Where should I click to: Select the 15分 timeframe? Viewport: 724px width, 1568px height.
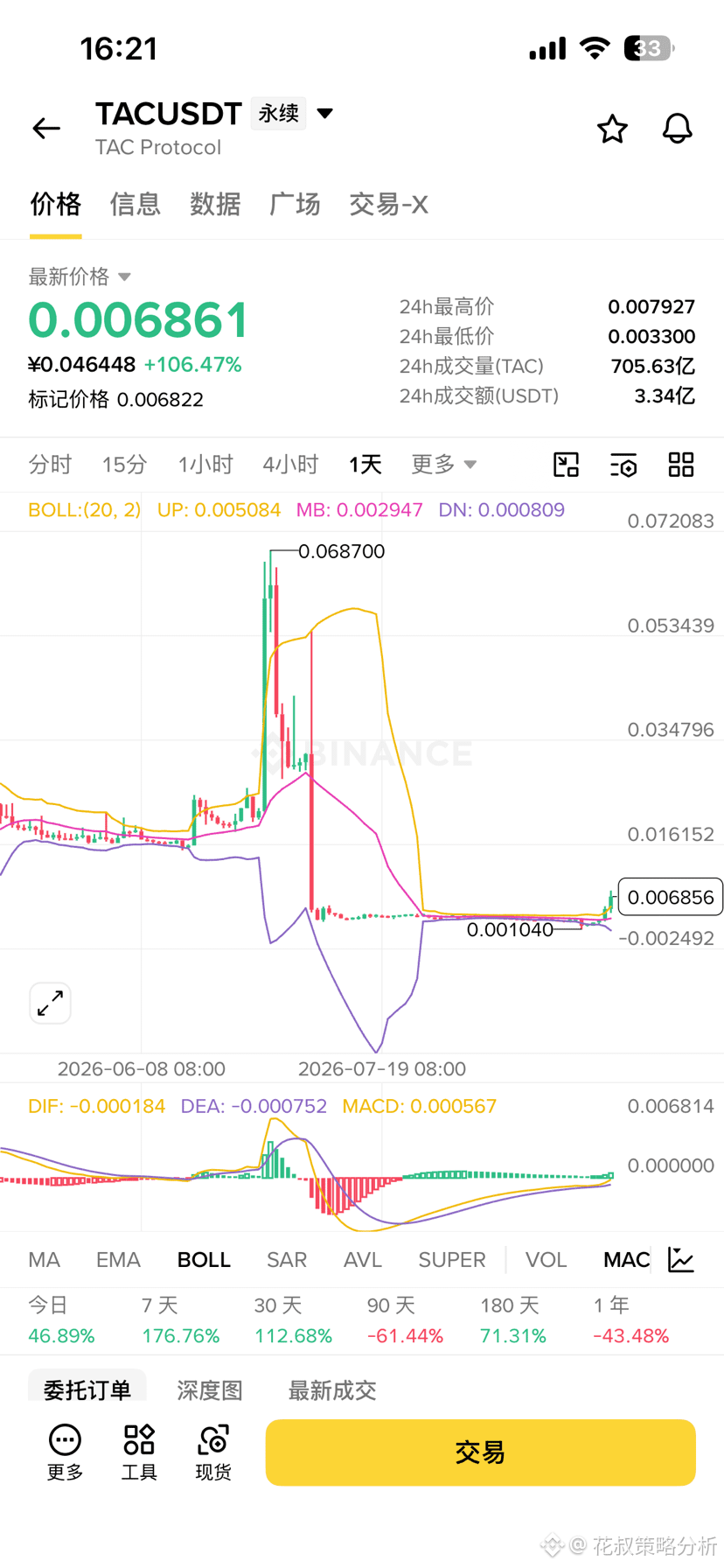click(x=124, y=465)
